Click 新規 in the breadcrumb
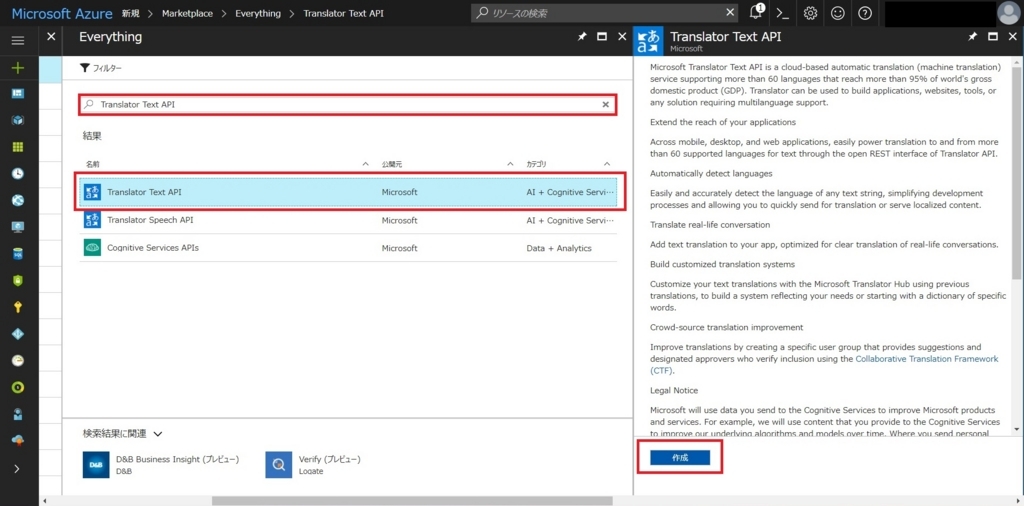The height and width of the screenshot is (506, 1024). tap(131, 13)
